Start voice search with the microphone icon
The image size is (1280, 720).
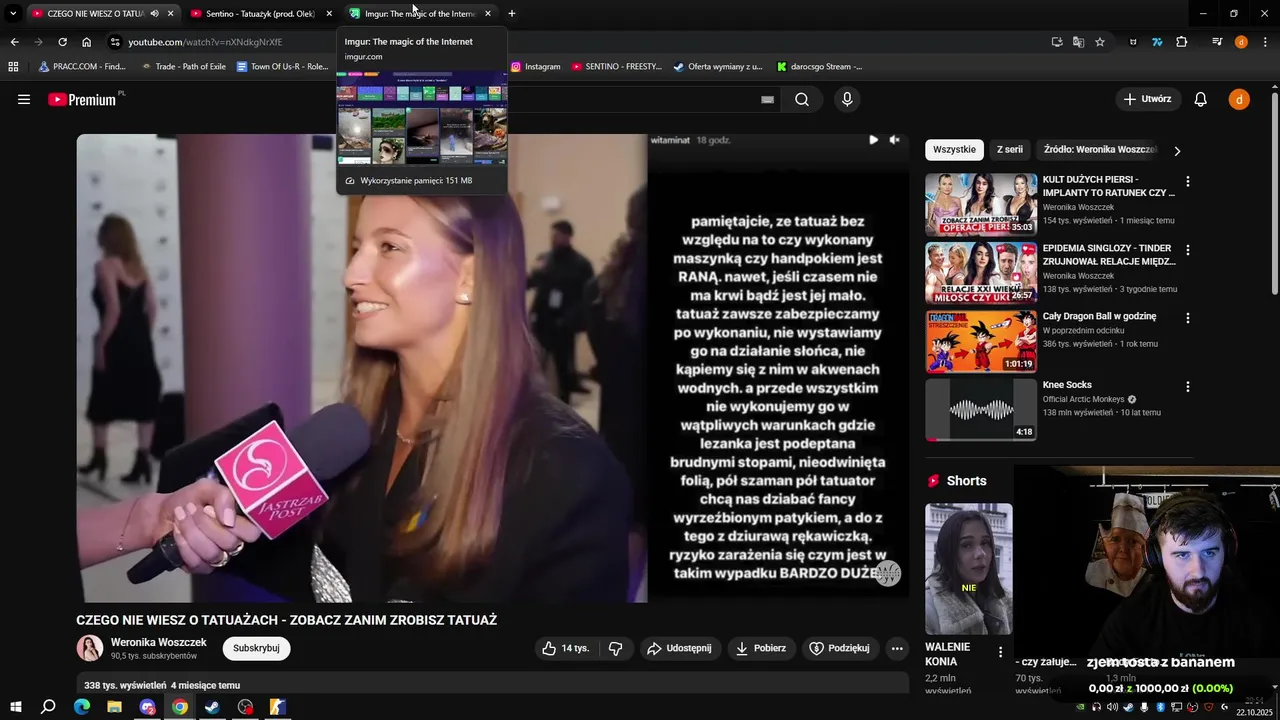click(x=847, y=99)
